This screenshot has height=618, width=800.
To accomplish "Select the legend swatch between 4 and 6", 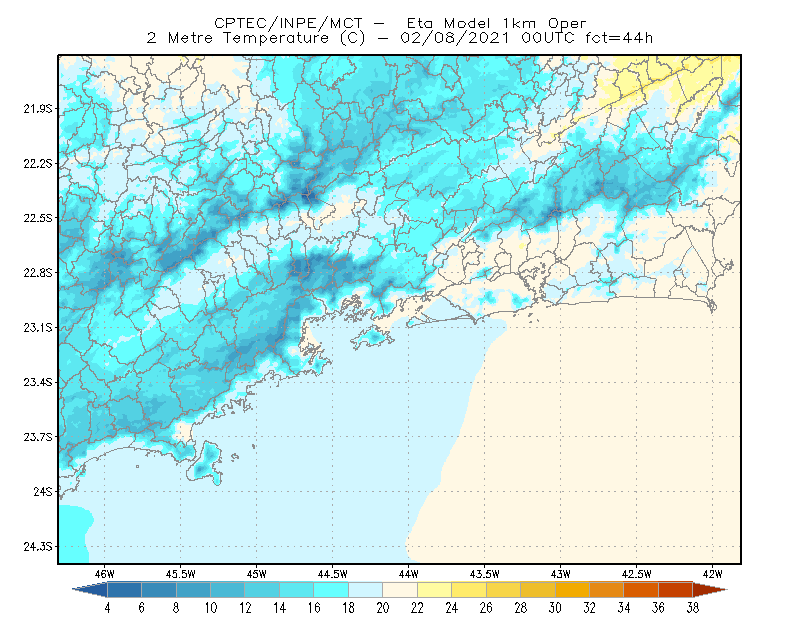I will (x=124, y=590).
